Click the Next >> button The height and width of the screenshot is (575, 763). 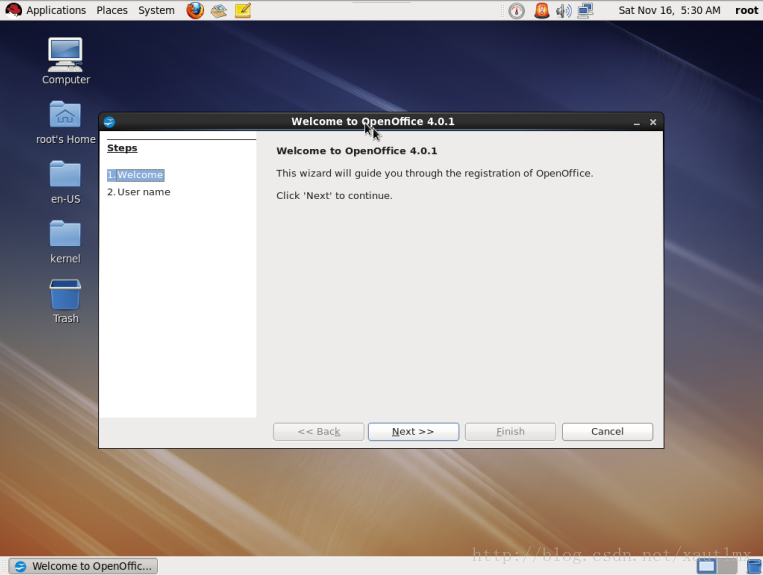[x=413, y=431]
